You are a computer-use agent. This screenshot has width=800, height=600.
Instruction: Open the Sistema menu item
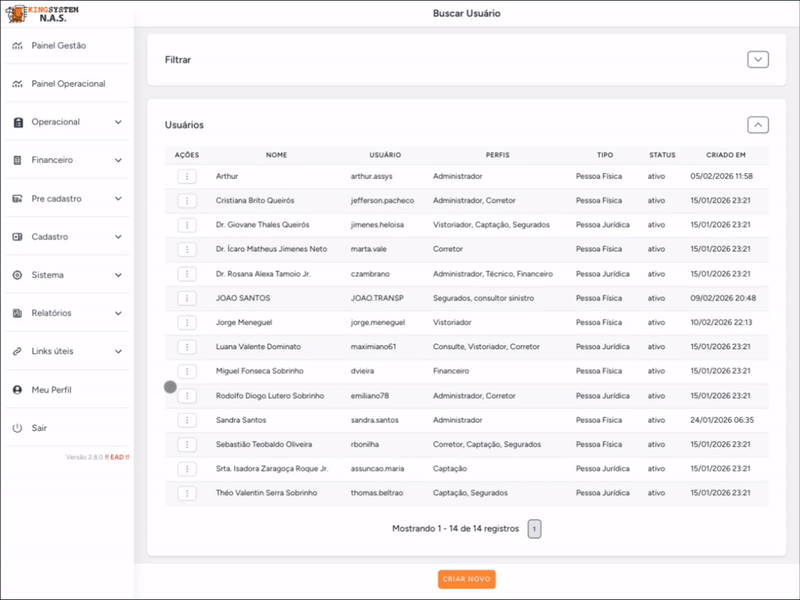[x=48, y=275]
